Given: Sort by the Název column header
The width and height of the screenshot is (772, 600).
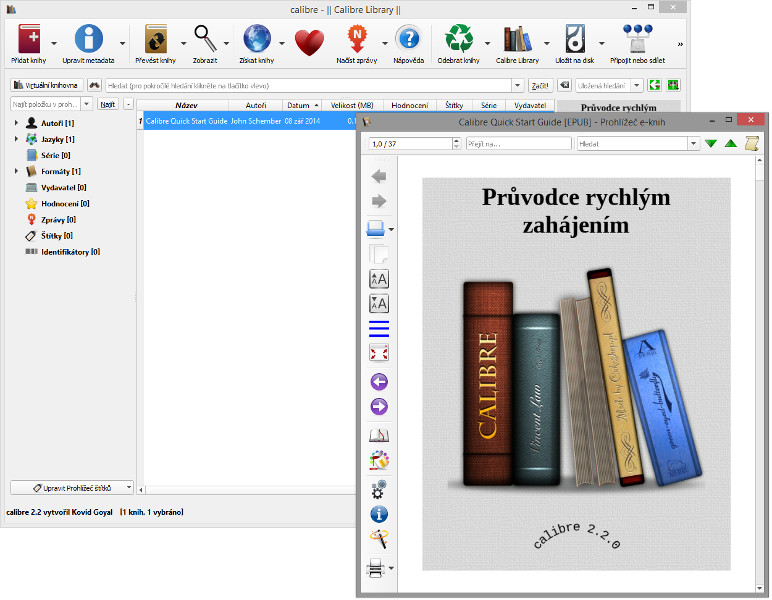Looking at the screenshot, I should [186, 105].
